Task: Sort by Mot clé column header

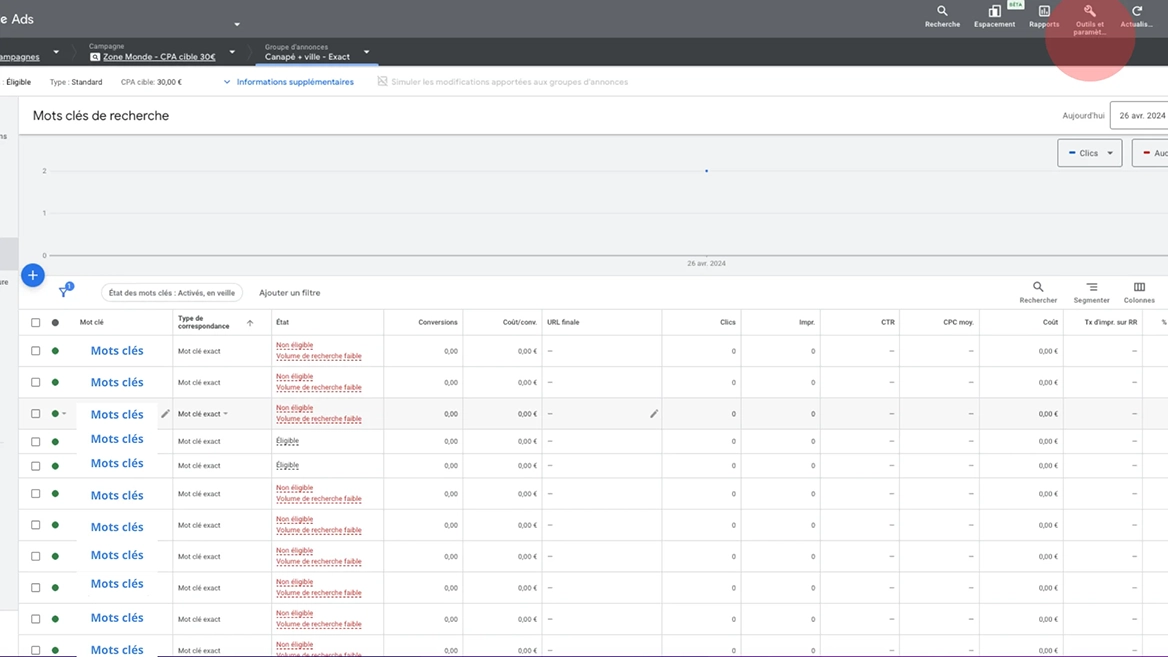Action: pyautogui.click(x=92, y=323)
